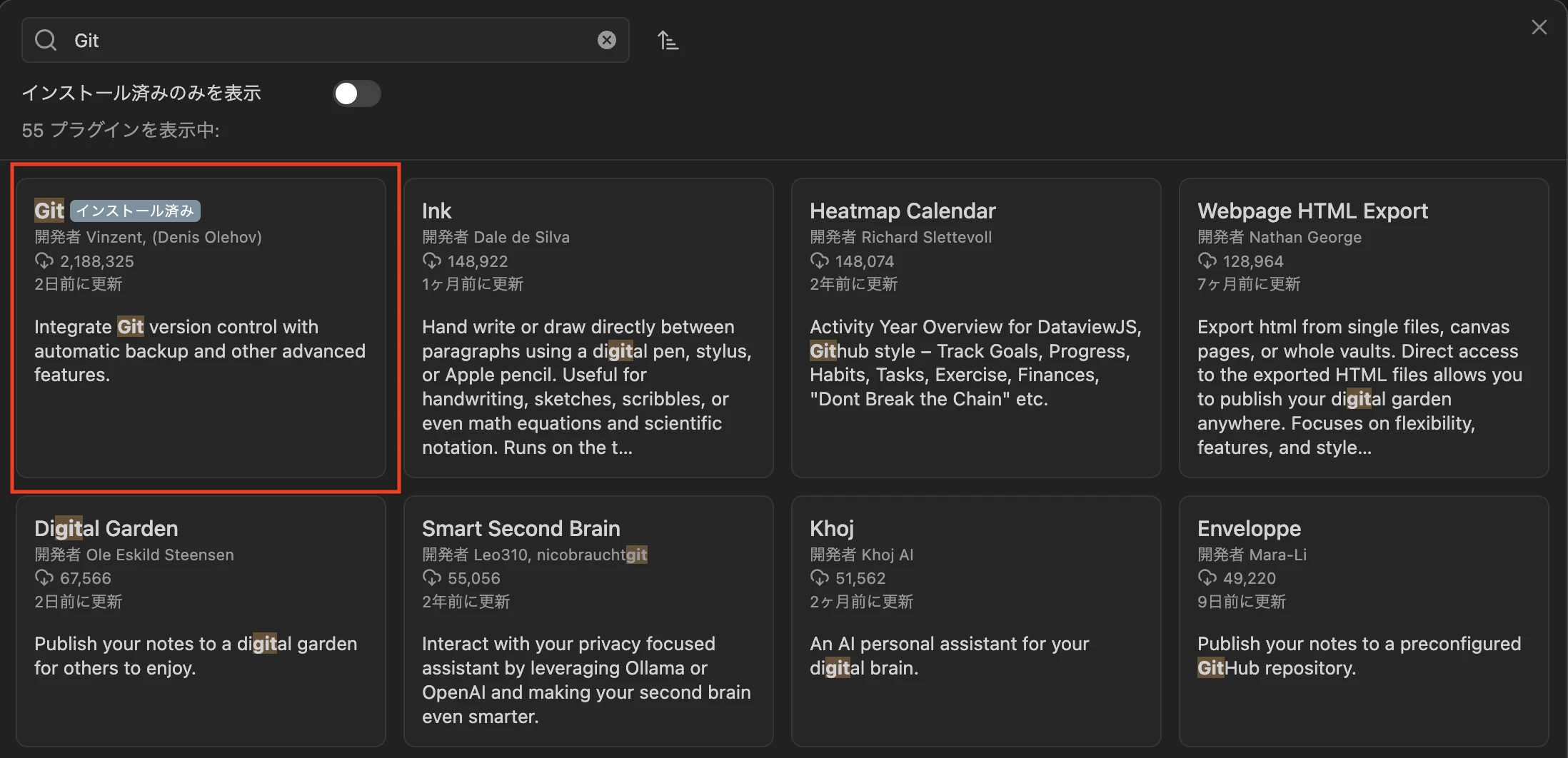Open the Heatmap Calendar plugin card
The height and width of the screenshot is (758, 1568).
(x=976, y=328)
